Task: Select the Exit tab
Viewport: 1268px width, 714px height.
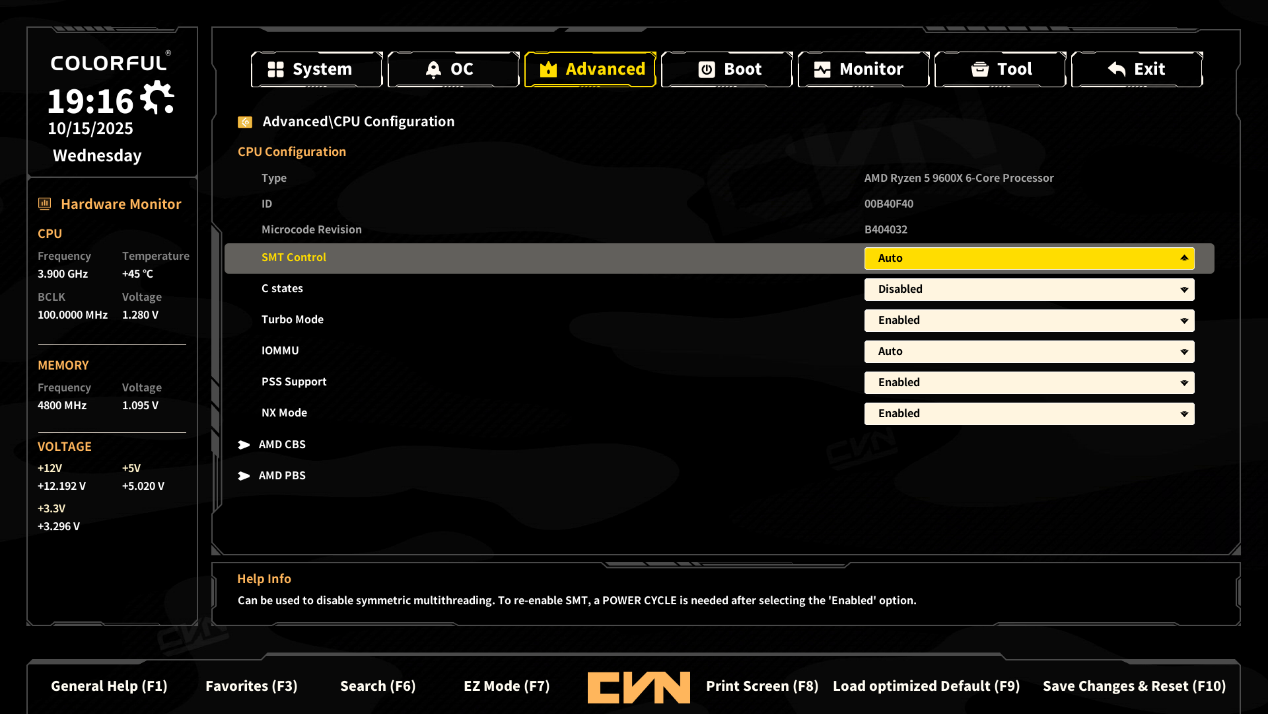Action: click(1137, 69)
